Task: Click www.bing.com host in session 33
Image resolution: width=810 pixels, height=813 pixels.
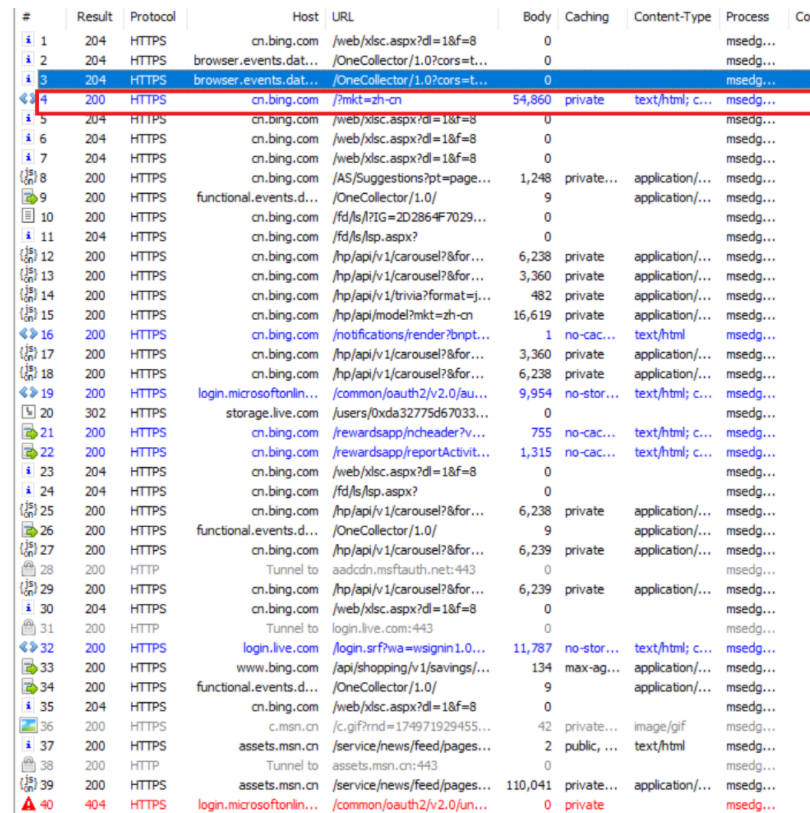Action: click(x=277, y=667)
